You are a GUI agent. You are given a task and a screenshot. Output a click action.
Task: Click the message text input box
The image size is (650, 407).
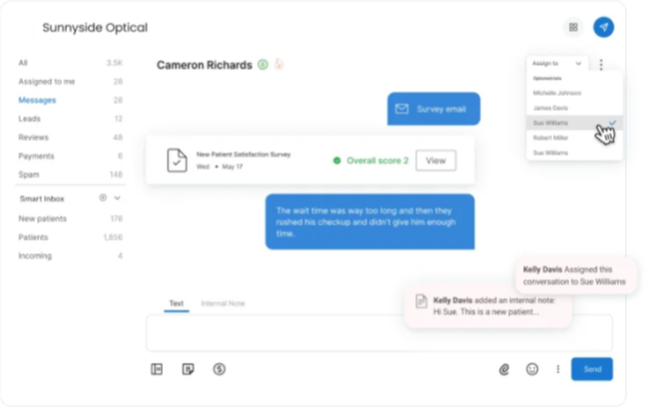tap(379, 333)
